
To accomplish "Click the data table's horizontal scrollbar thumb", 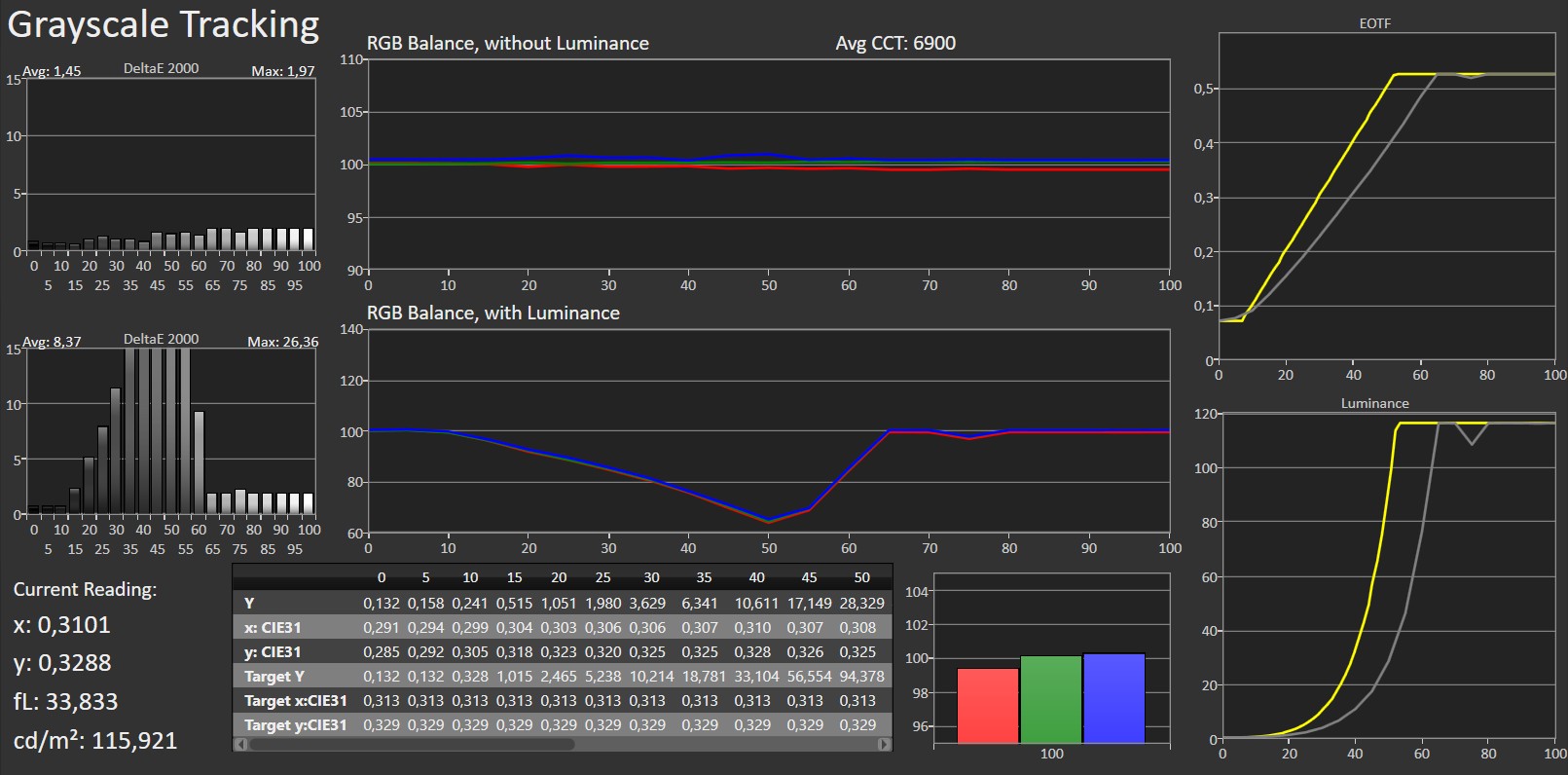I will tap(412, 745).
